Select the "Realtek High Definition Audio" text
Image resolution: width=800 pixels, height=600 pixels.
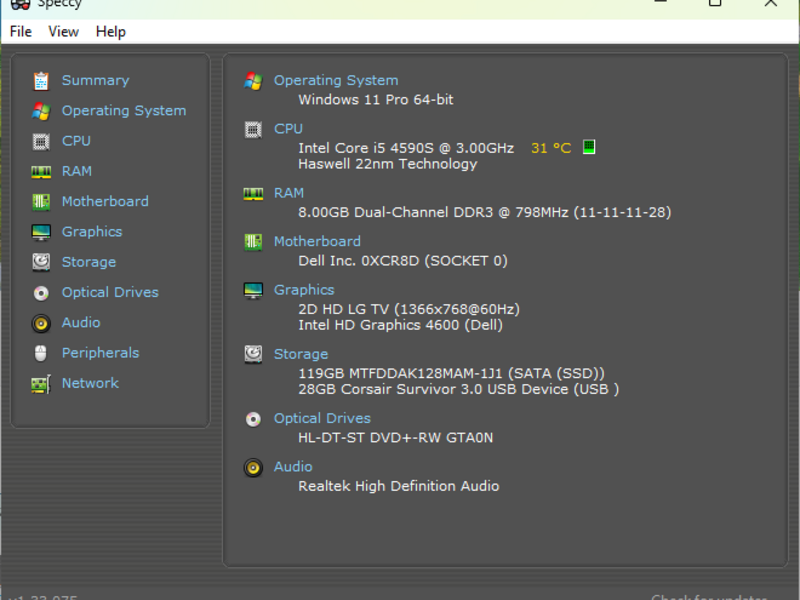(398, 486)
